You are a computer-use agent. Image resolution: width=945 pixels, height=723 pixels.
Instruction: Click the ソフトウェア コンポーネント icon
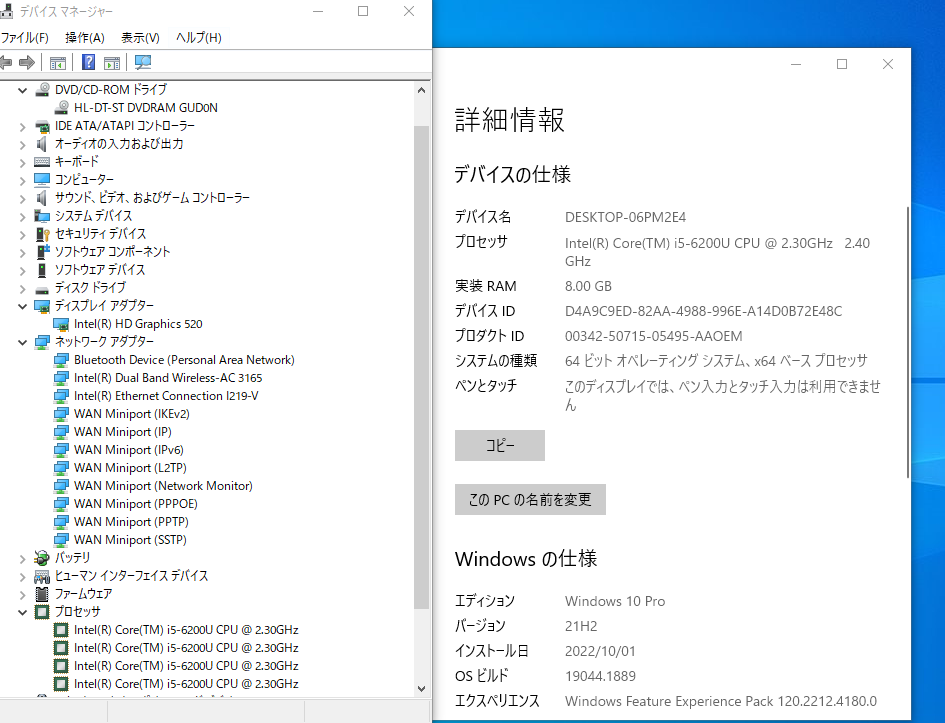point(42,251)
